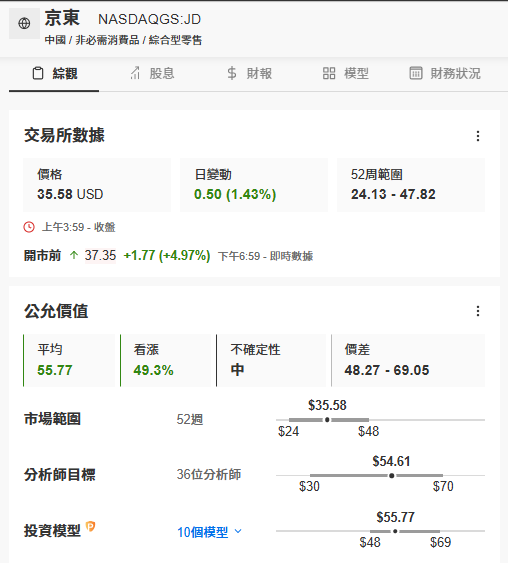
Task: Click the 分析師目標 row label
Action: [x=60, y=475]
